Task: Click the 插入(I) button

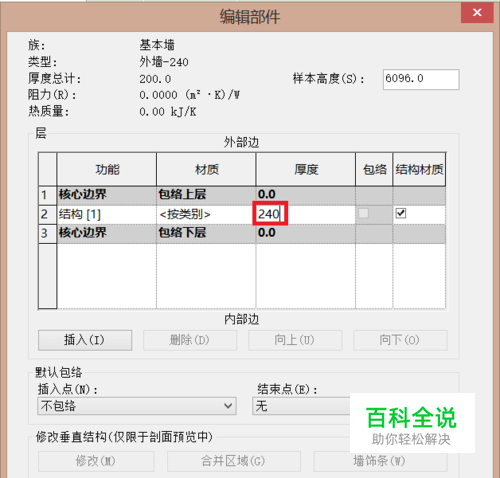Action: pyautogui.click(x=85, y=340)
